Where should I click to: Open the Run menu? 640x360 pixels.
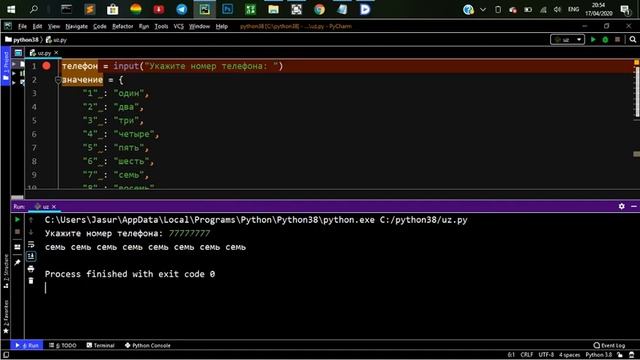144,26
